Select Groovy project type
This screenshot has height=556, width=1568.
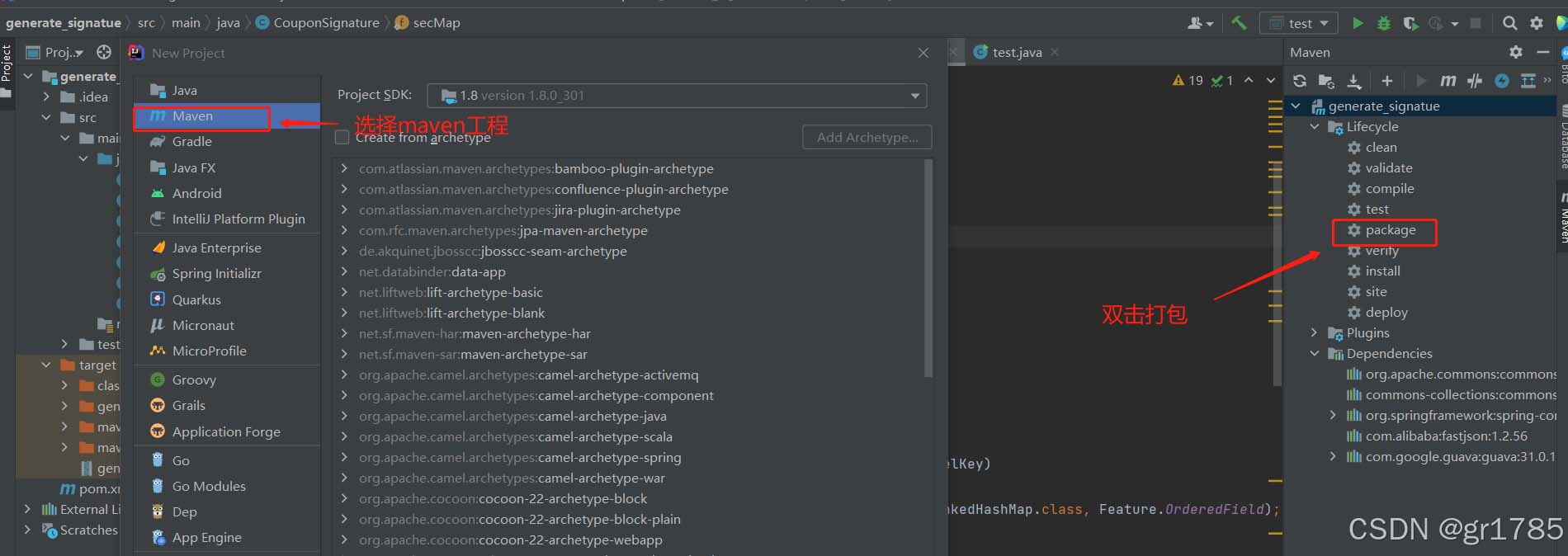pos(226,379)
